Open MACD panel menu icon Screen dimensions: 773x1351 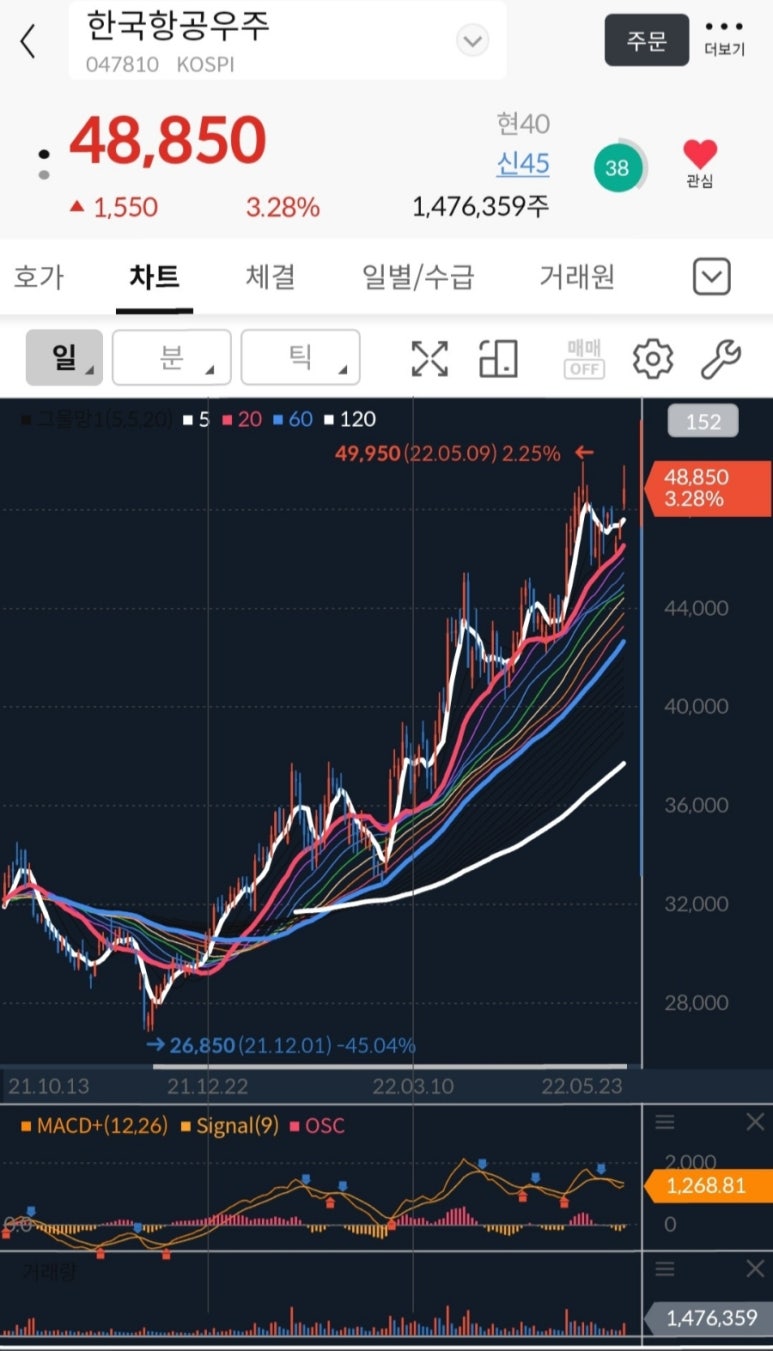tap(665, 1123)
